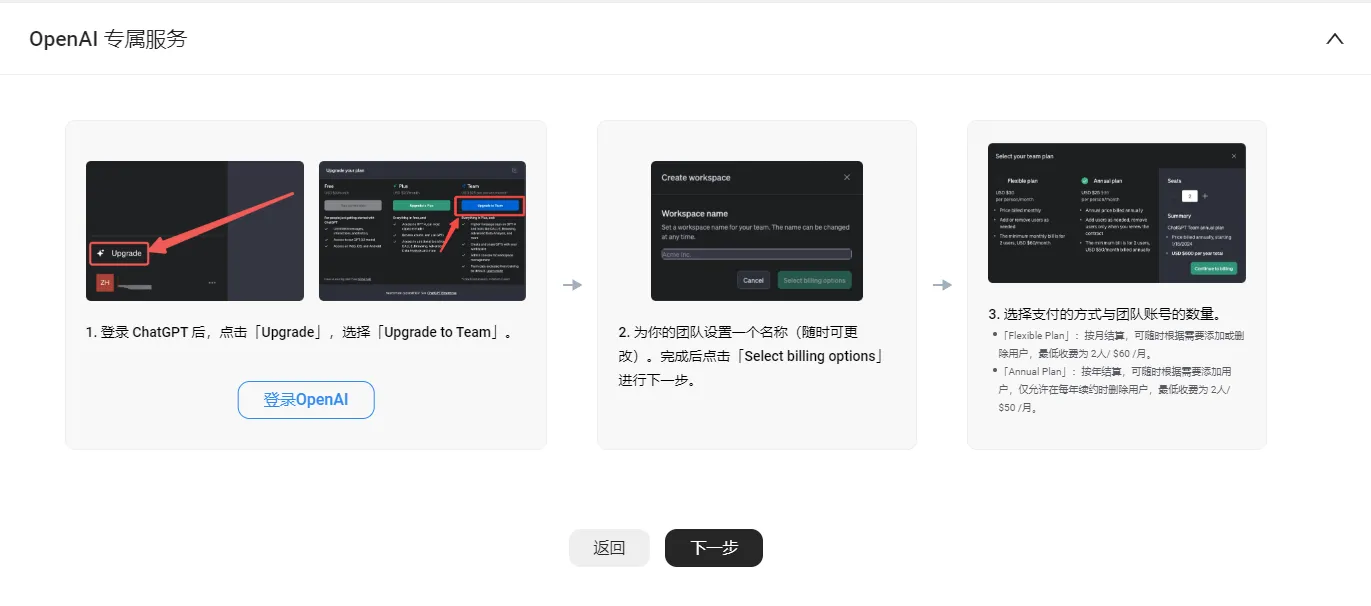Open the Select your team plan thumbnail
This screenshot has width=1371, height=606.
pyautogui.click(x=1117, y=213)
